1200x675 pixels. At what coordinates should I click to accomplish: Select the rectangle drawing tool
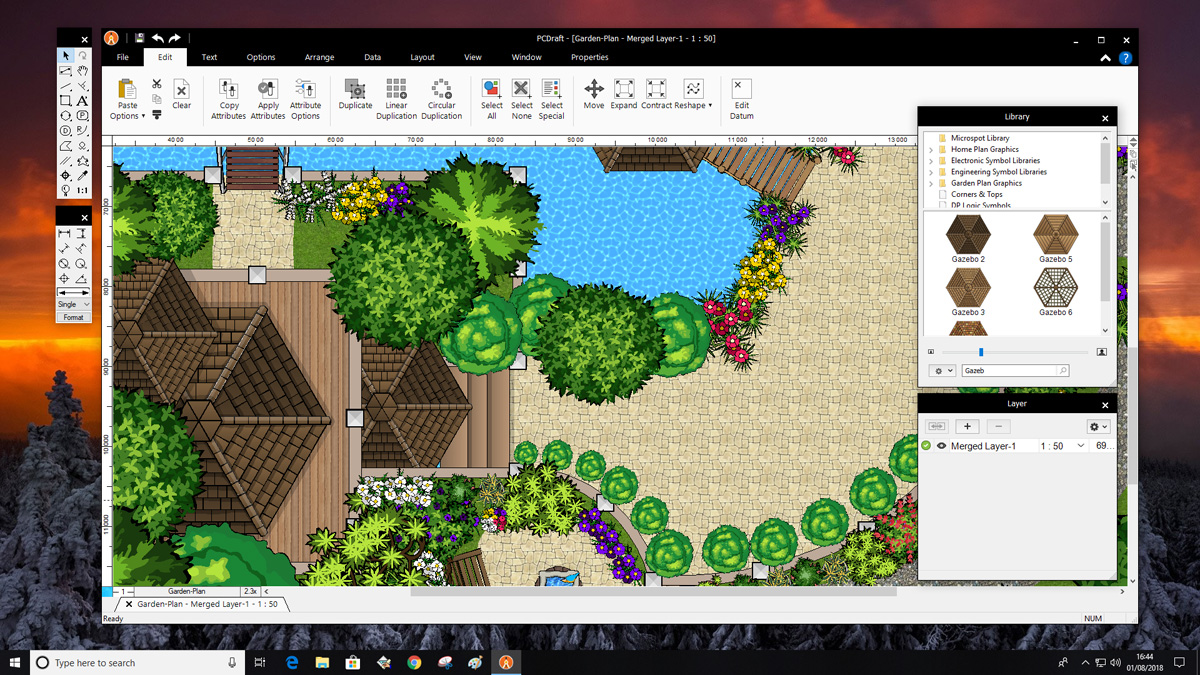click(66, 100)
